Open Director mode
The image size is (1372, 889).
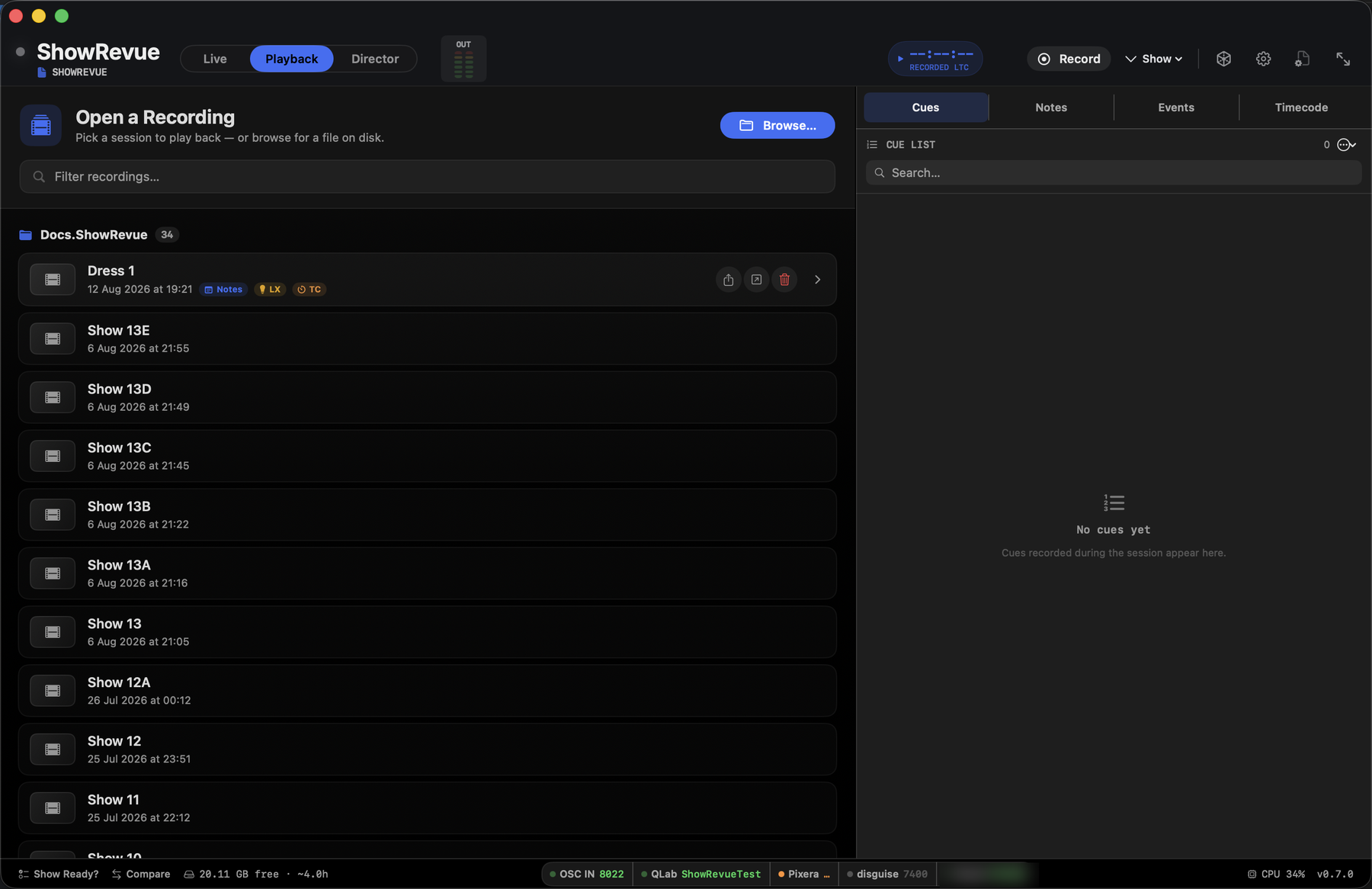tap(375, 59)
